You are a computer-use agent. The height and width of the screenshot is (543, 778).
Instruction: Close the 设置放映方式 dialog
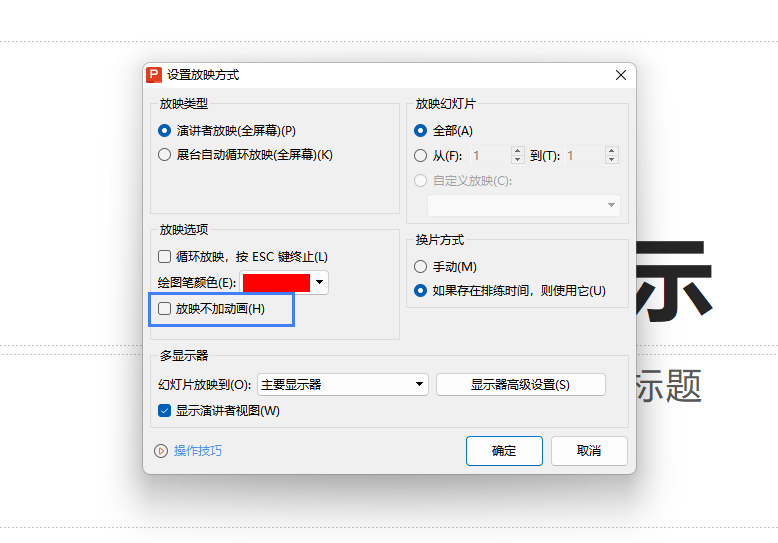pyautogui.click(x=621, y=75)
